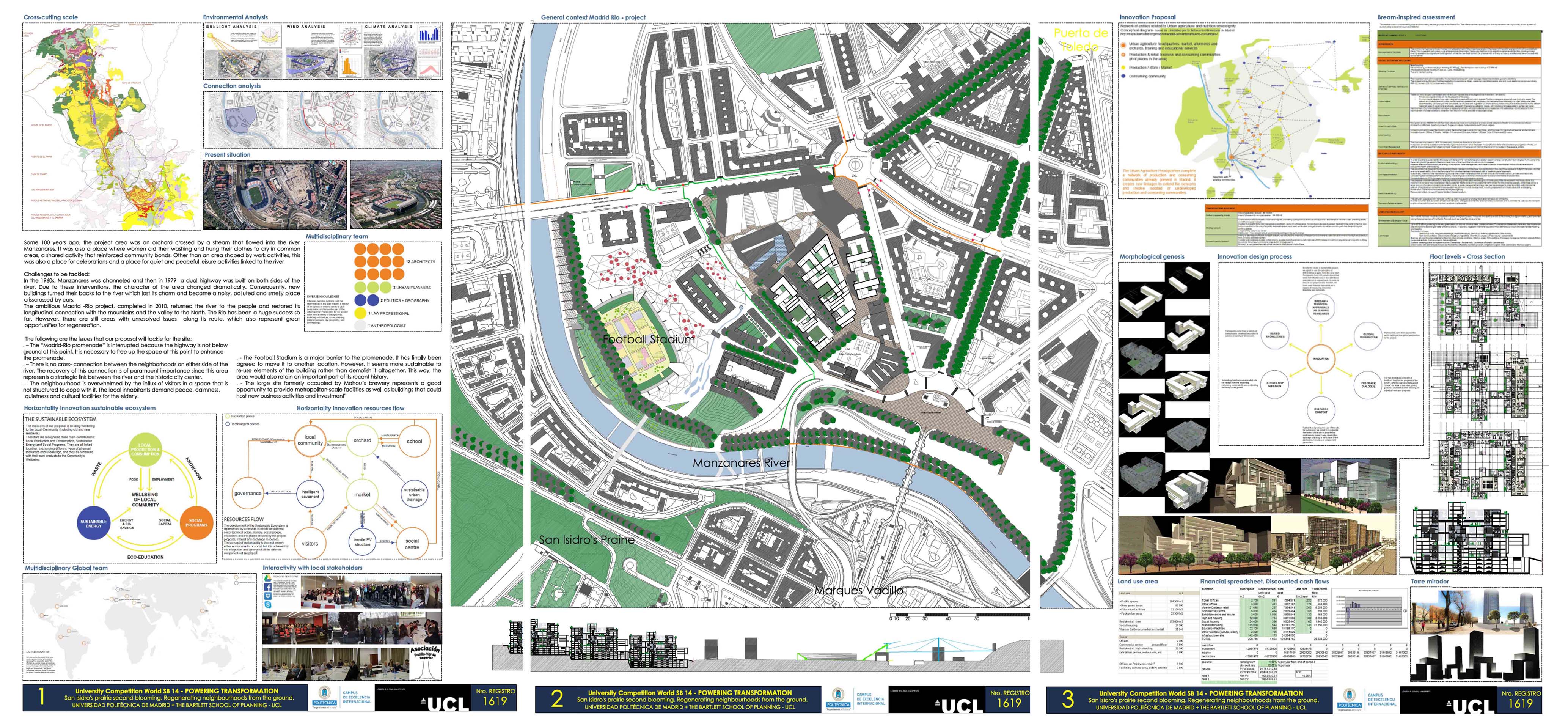This screenshot has width=1568, height=717.
Task: Click the Technological devices legend circle
Action: pyautogui.click(x=228, y=424)
